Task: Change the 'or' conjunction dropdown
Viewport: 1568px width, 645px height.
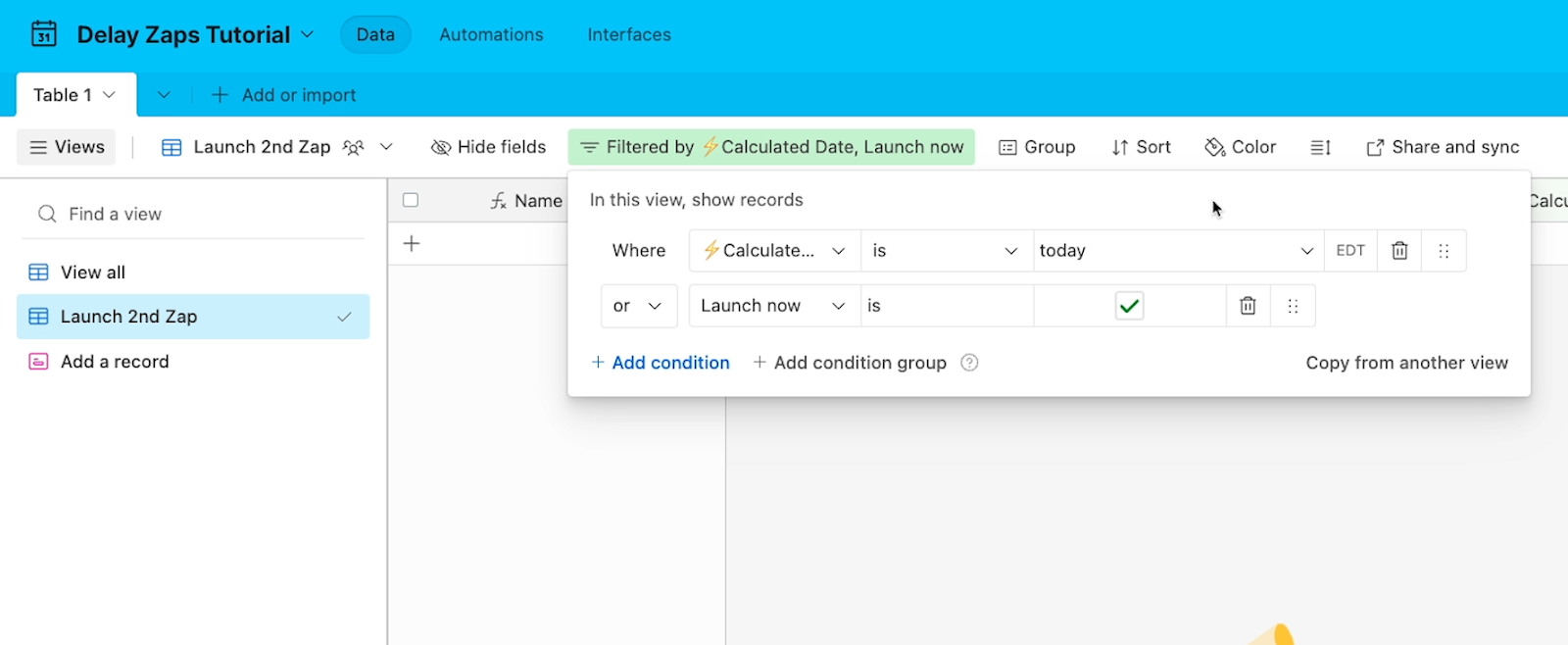Action: (638, 306)
